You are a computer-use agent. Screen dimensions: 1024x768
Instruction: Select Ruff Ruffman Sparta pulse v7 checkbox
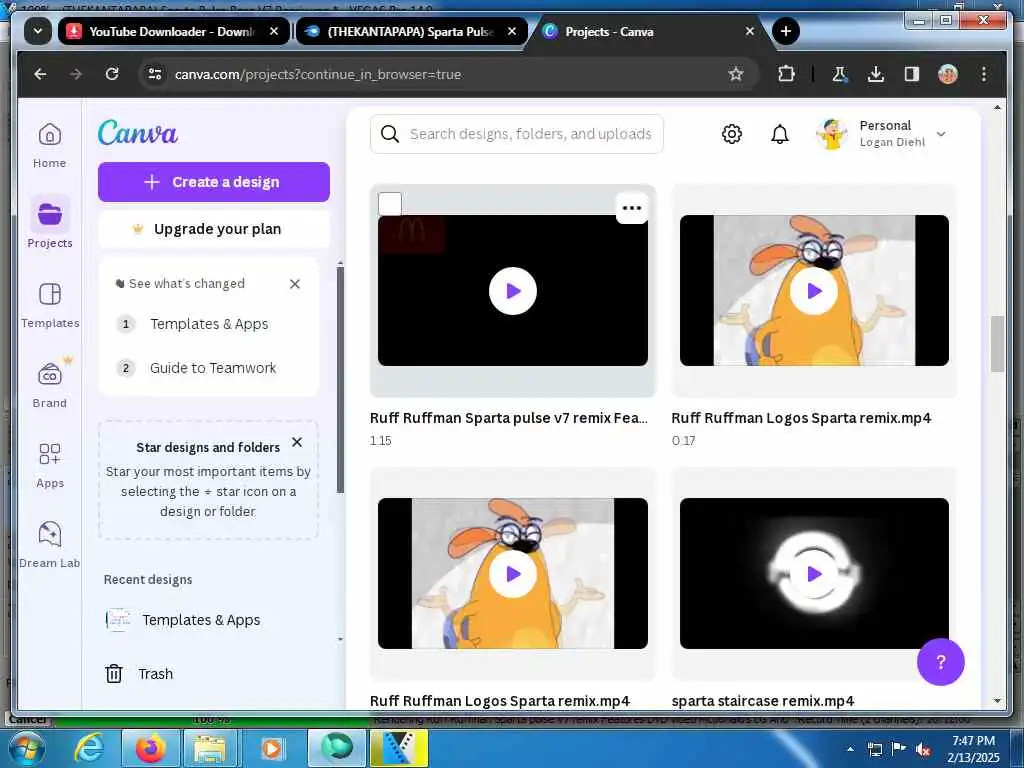click(x=390, y=204)
